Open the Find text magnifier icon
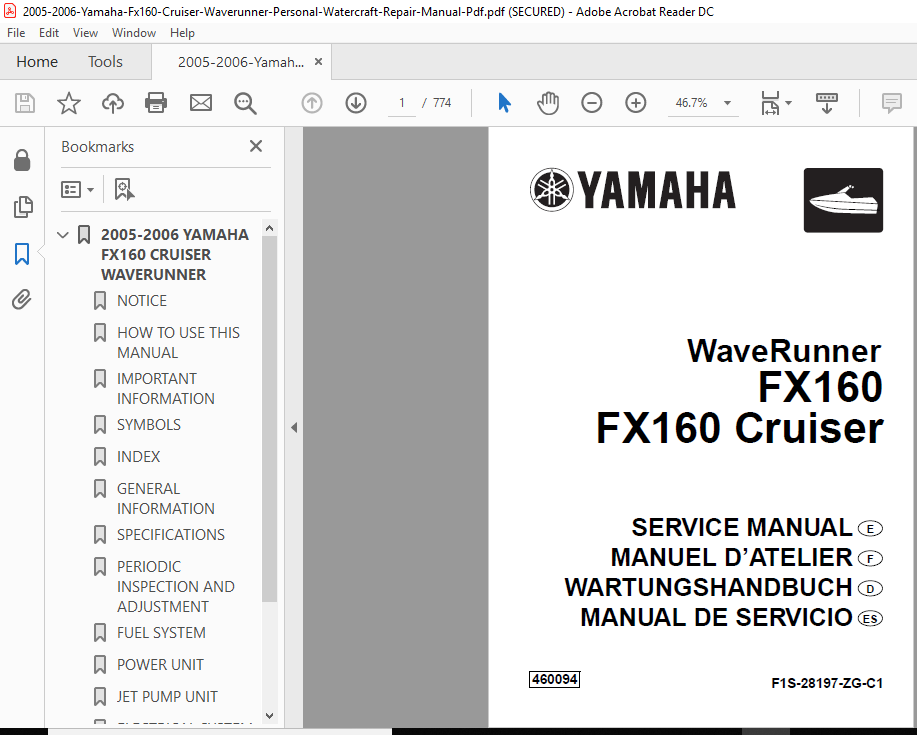 (x=245, y=103)
